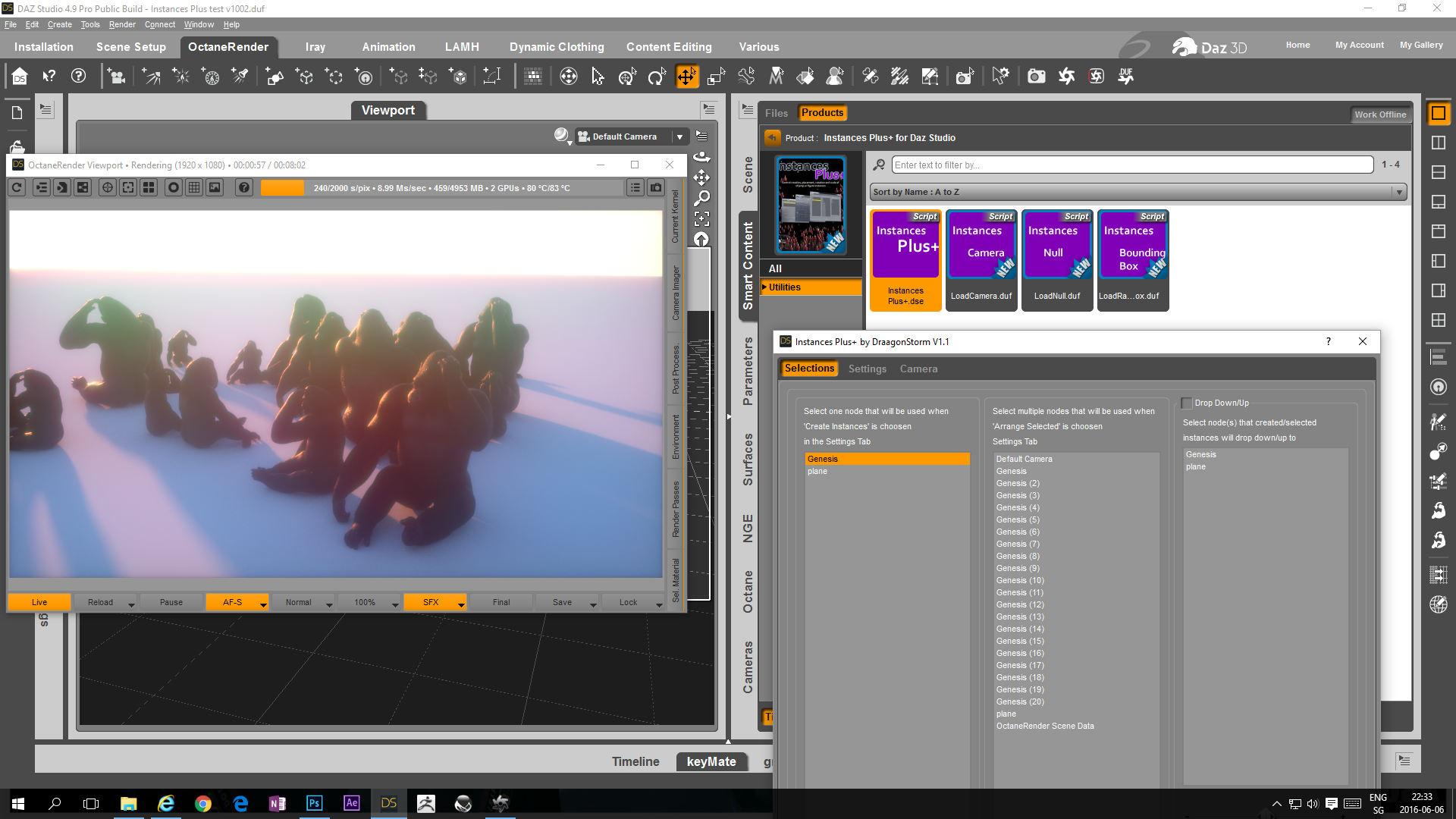
Task: Toggle the SFX button in Octane viewport
Action: click(430, 602)
